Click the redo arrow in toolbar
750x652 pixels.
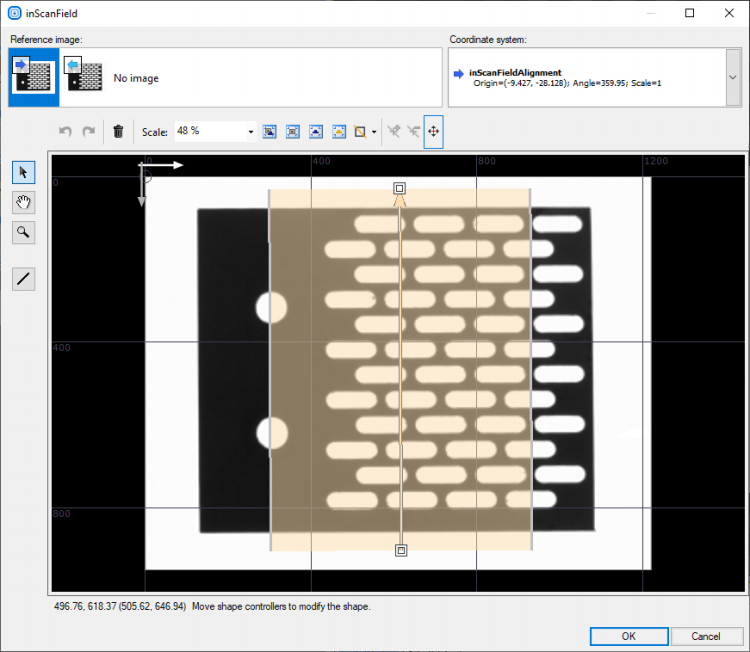(89, 131)
